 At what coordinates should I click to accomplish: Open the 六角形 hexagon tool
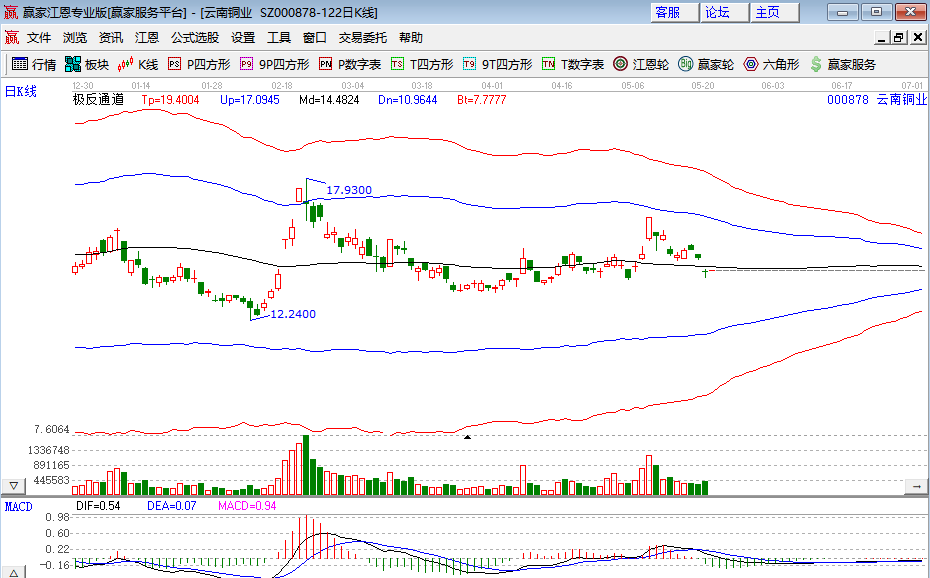pos(772,64)
